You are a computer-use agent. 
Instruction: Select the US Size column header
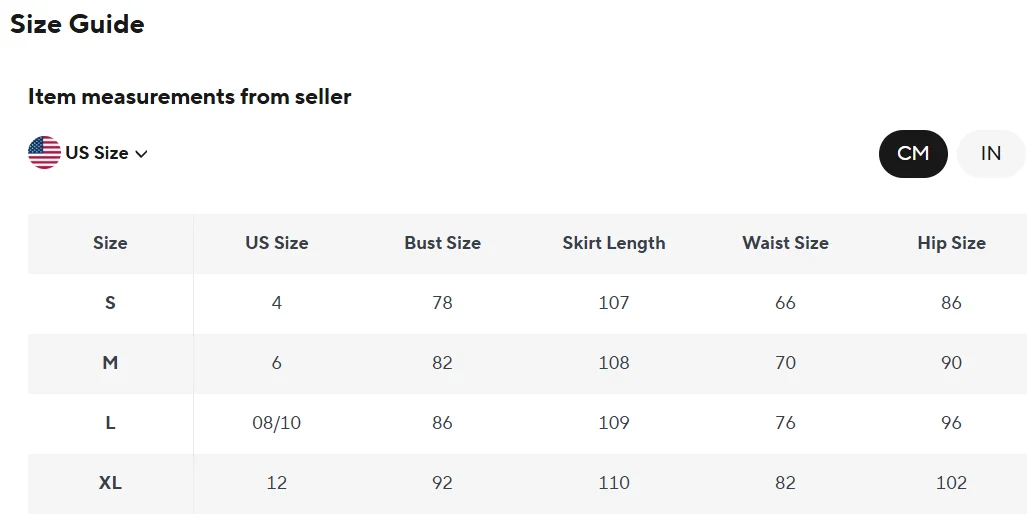(x=276, y=243)
